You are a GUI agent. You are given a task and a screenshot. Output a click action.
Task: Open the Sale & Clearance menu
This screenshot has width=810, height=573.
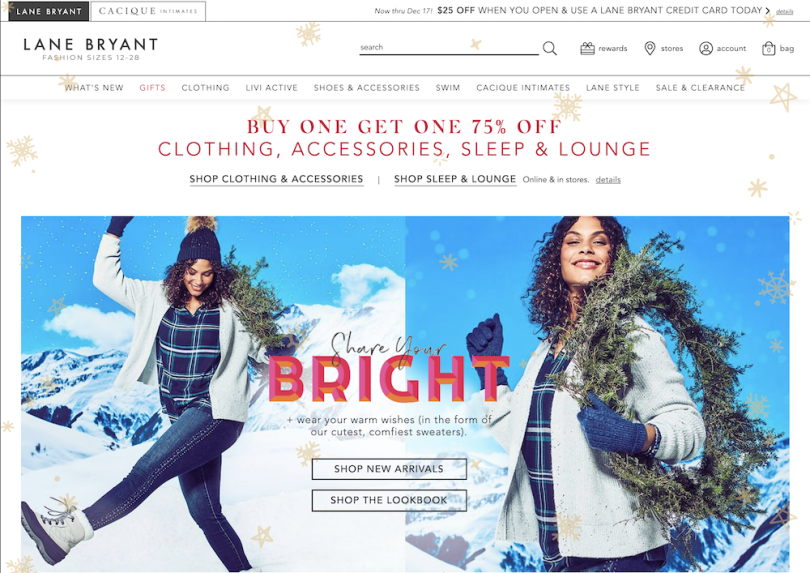click(x=700, y=88)
